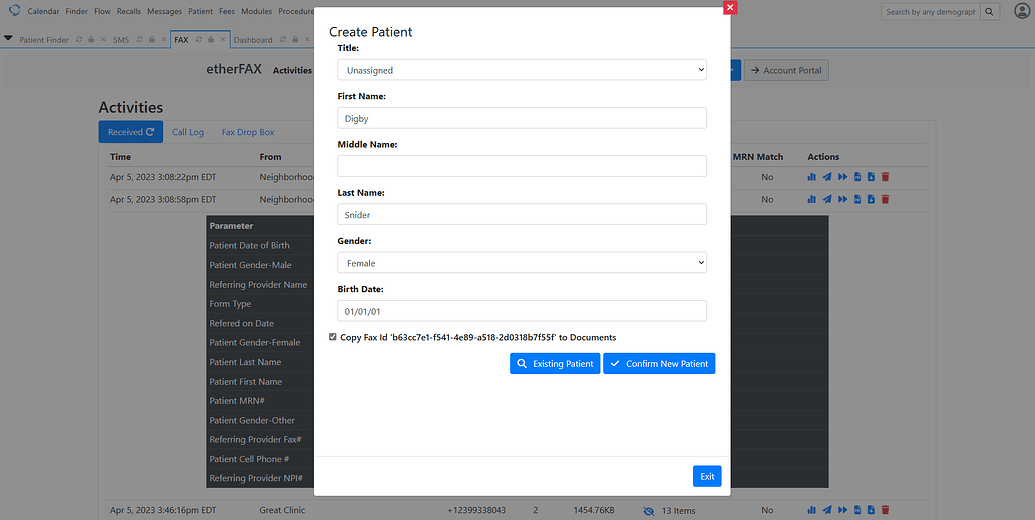This screenshot has height=520, width=1035.
Task: Click refresh icon on Patient Finder tab
Action: [x=79, y=40]
